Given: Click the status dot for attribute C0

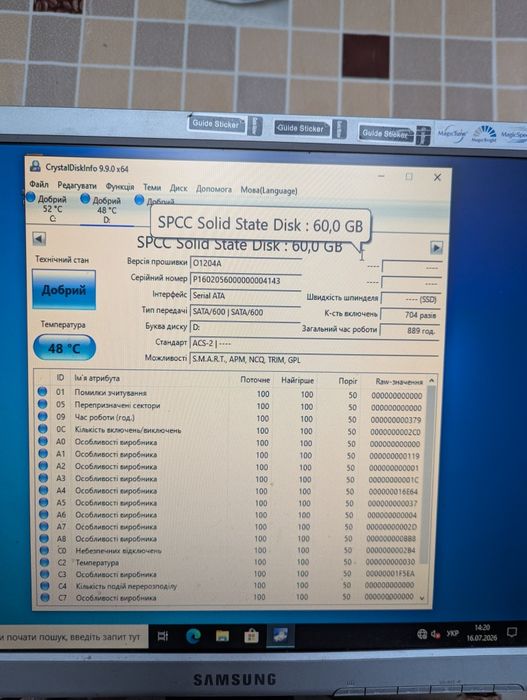Looking at the screenshot, I should point(44,550).
